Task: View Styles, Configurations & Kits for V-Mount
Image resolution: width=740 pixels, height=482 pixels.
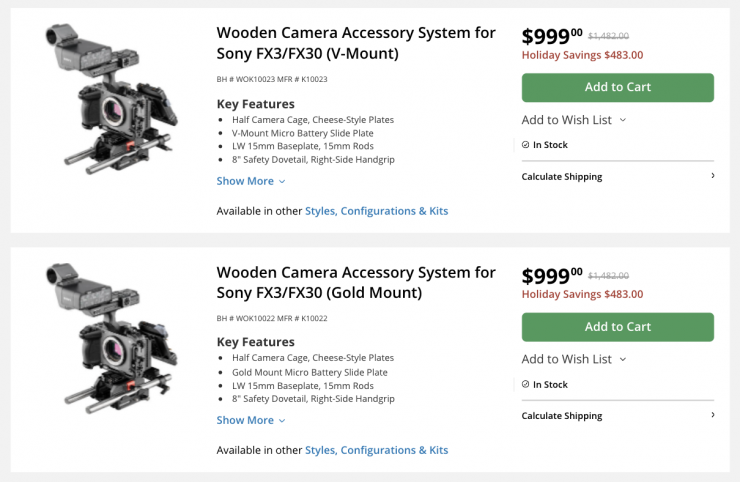Action: click(x=376, y=211)
